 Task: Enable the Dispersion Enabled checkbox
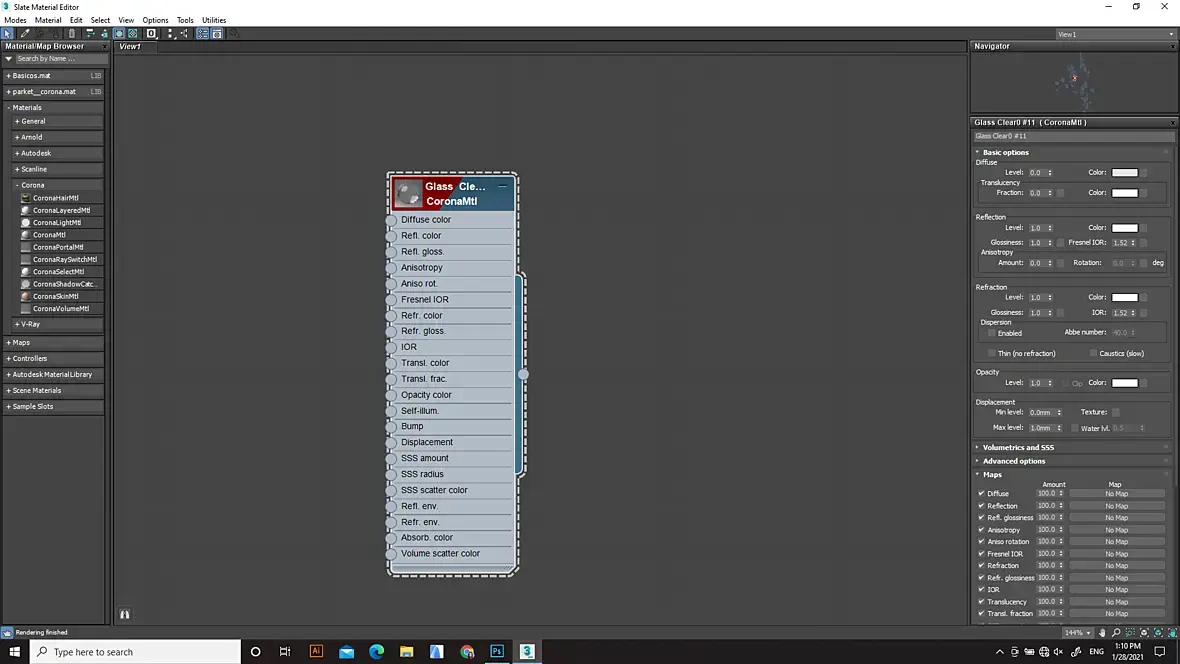pyautogui.click(x=992, y=334)
